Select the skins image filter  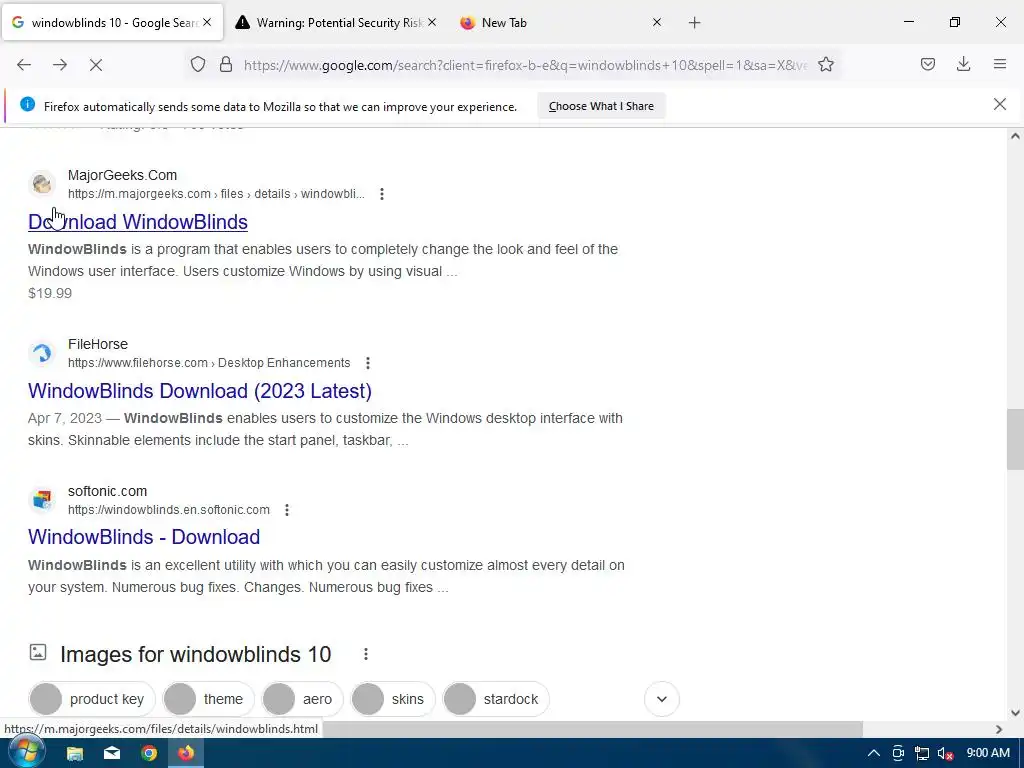[x=392, y=699]
